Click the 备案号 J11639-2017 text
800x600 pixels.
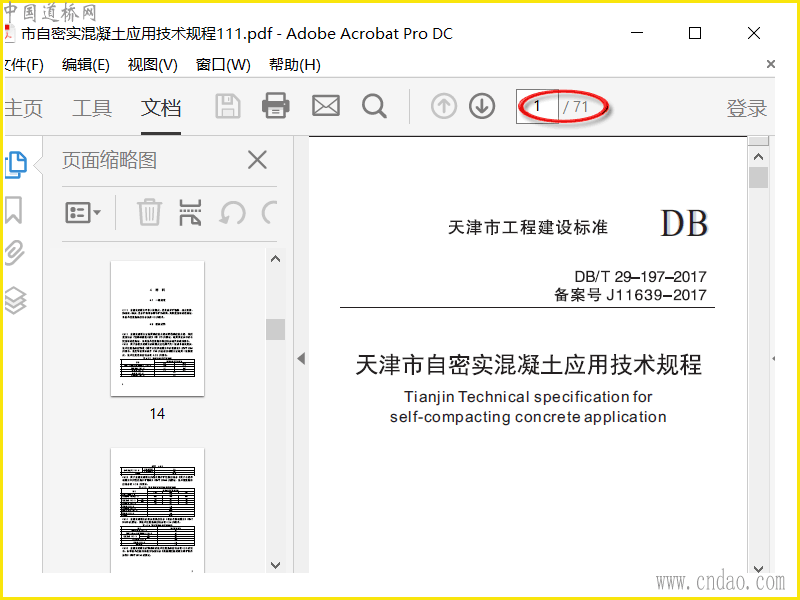coord(631,295)
